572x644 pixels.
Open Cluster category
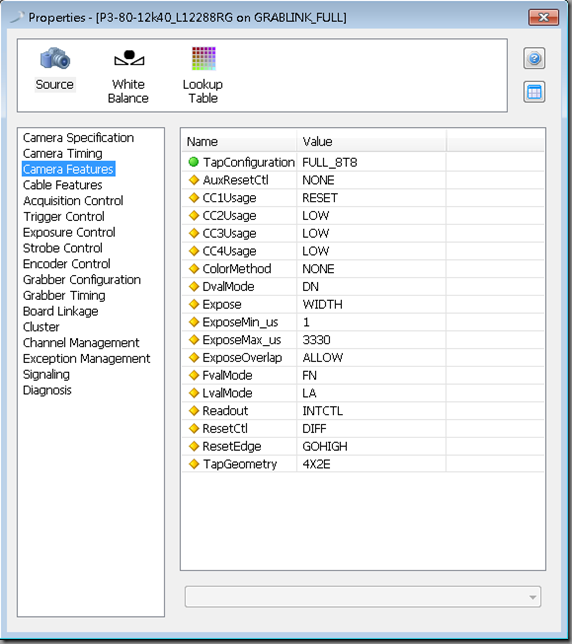[41, 327]
